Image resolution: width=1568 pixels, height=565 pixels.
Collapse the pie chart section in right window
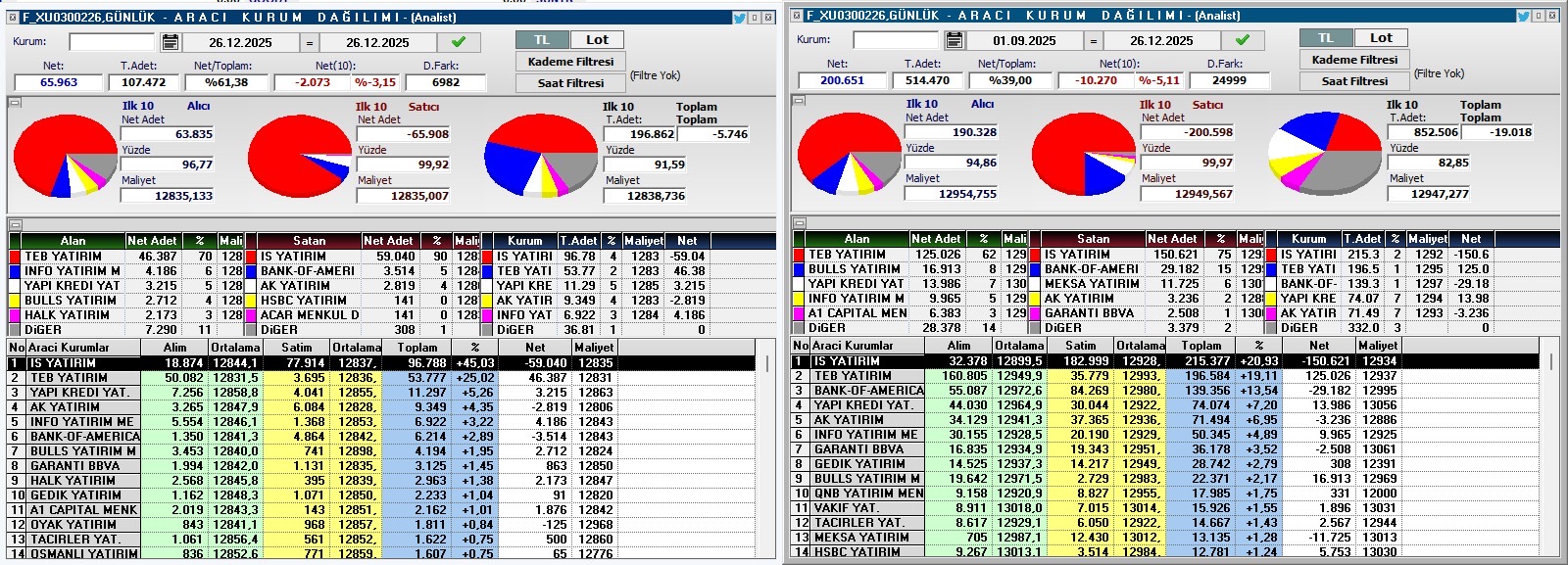[799, 100]
